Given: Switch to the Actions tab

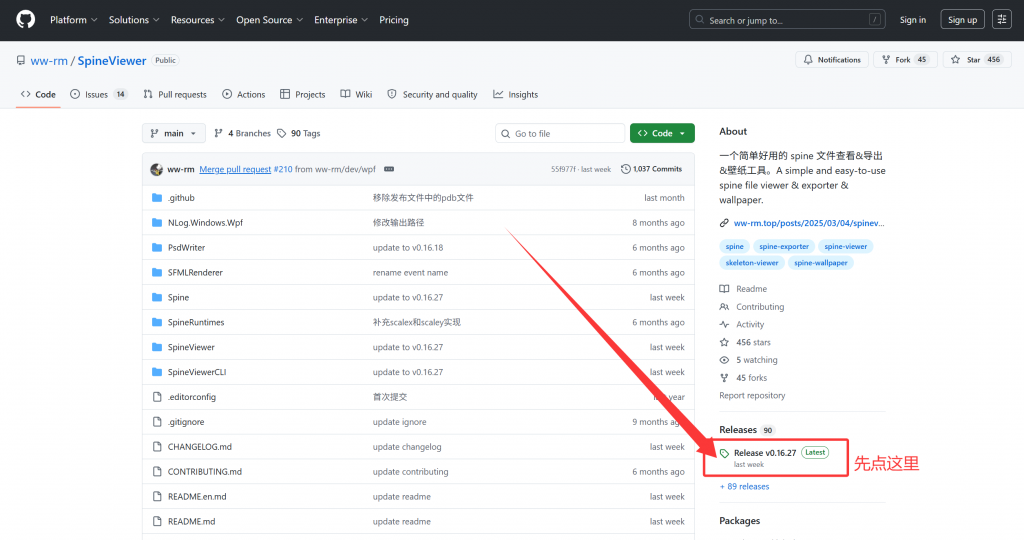Looking at the screenshot, I should tap(244, 95).
